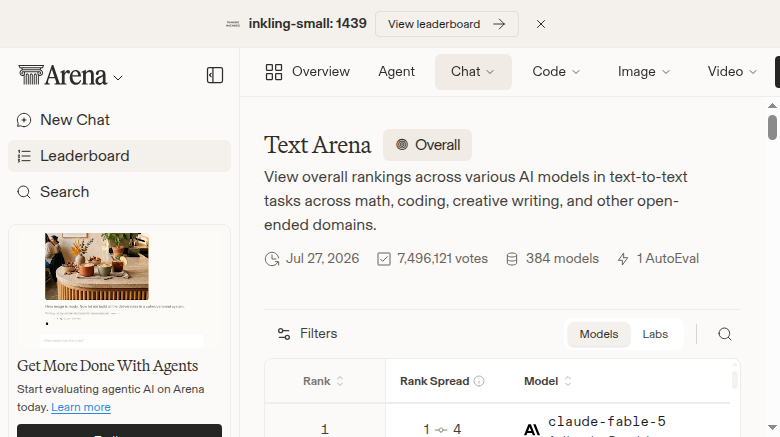Click the table search magnifier icon

(x=725, y=334)
